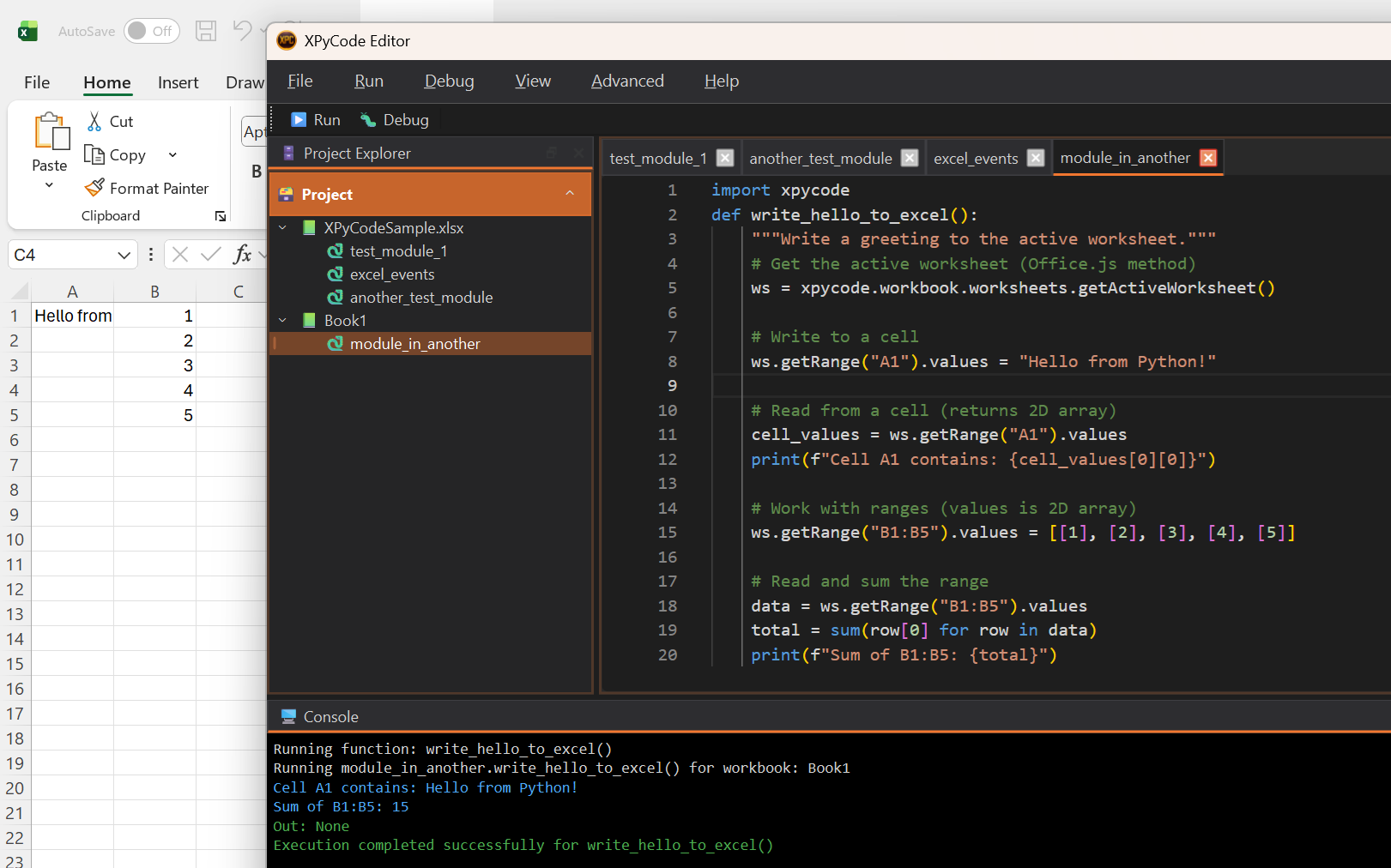Activate the Format Painter brush
The width and height of the screenshot is (1391, 868).
tap(94, 188)
